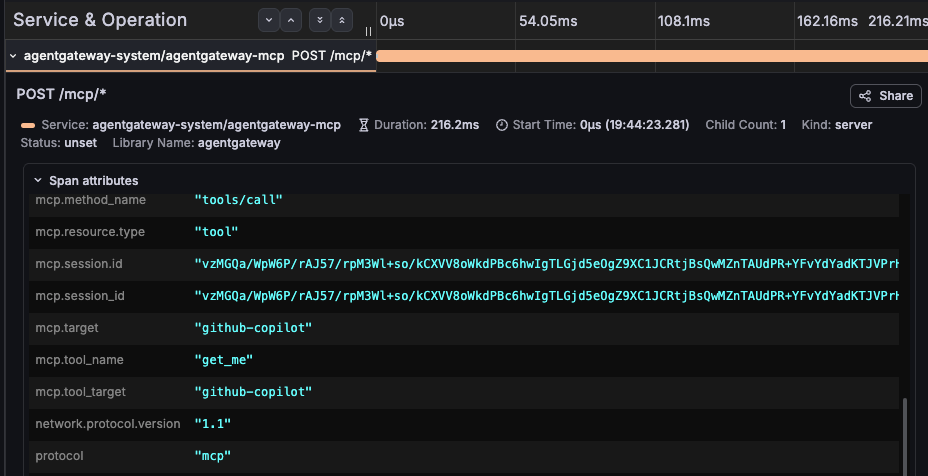Click the mcp.tool_target attribute key
This screenshot has height=476, width=928.
(80, 392)
